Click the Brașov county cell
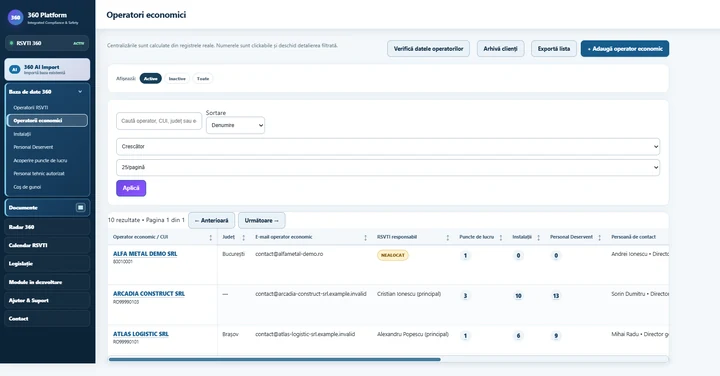 pos(231,334)
